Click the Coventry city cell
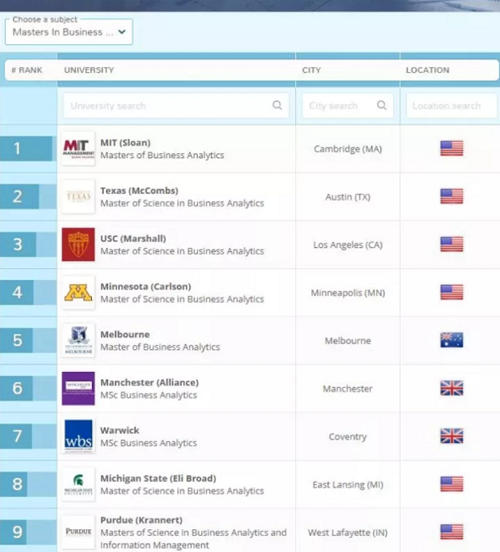This screenshot has width=500, height=552. click(x=348, y=437)
